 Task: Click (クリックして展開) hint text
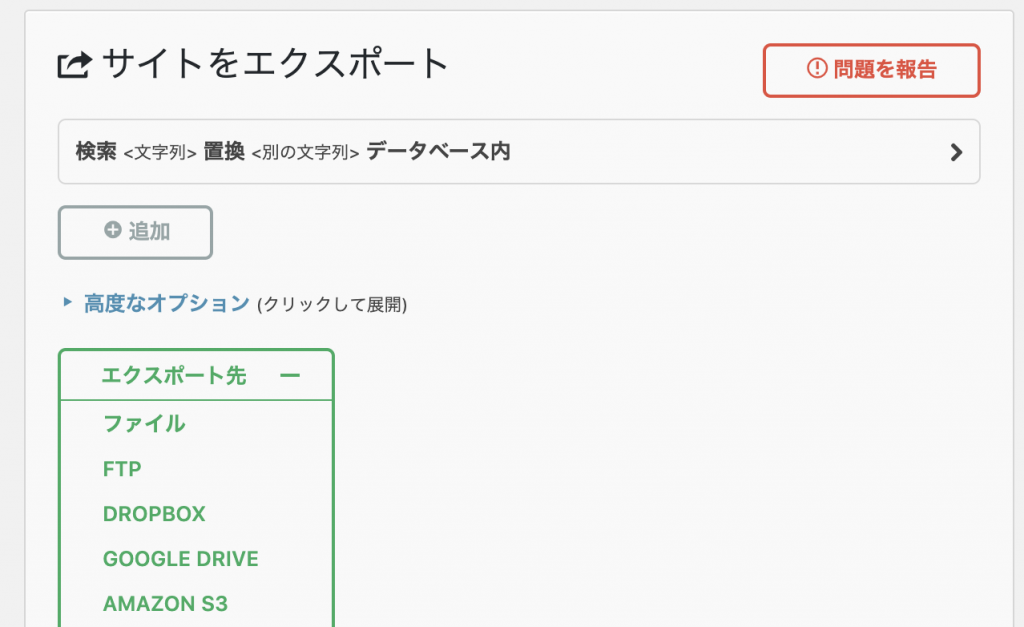click(332, 304)
